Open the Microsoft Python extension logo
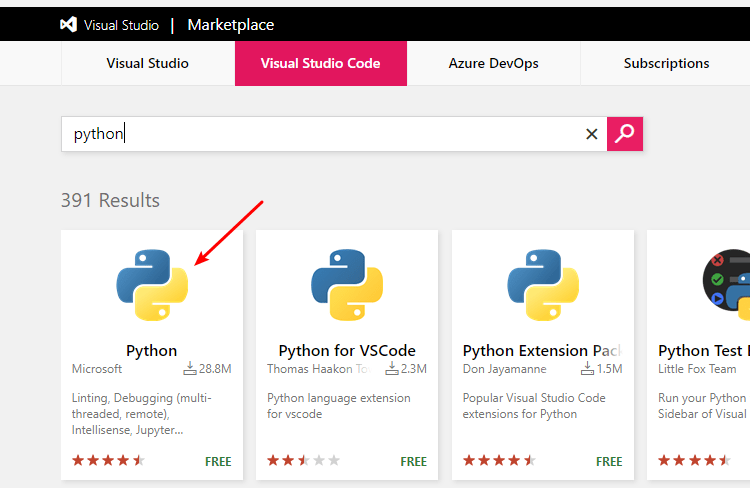The image size is (750, 488). click(x=152, y=285)
